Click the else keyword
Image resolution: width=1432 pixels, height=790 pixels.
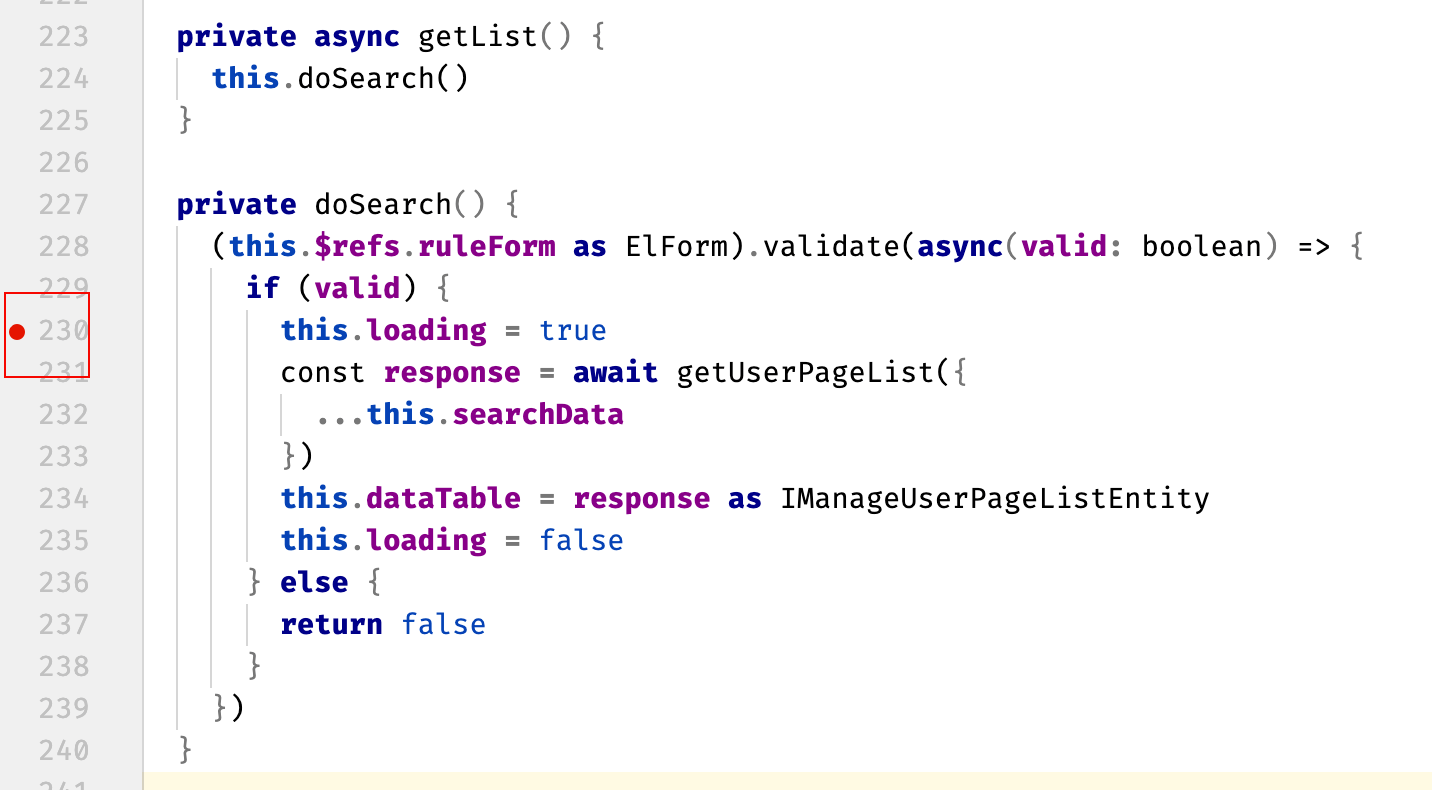314,583
